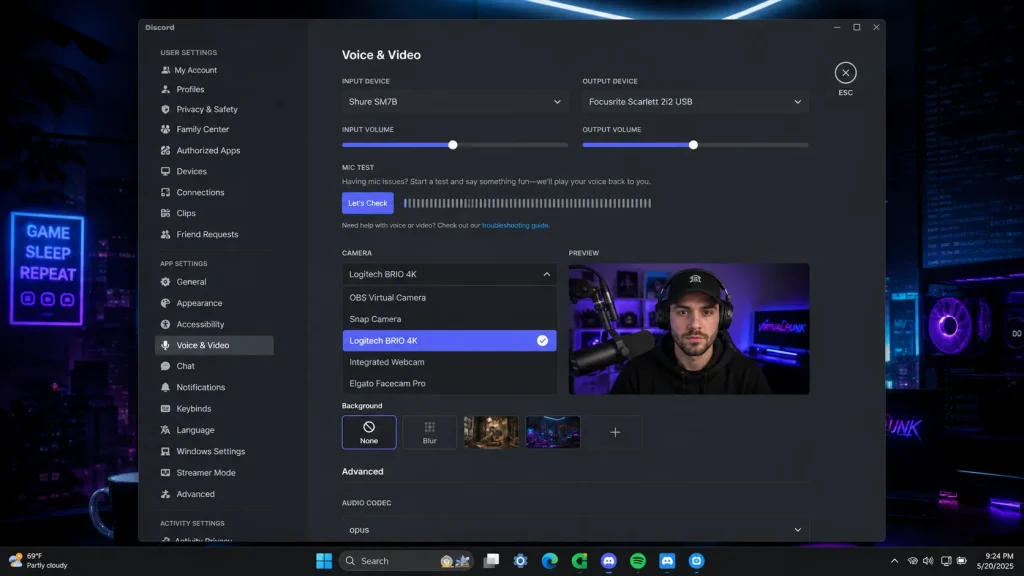This screenshot has height=576, width=1024.
Task: Open the Input Device dropdown Shure SM7B
Action: 455,102
